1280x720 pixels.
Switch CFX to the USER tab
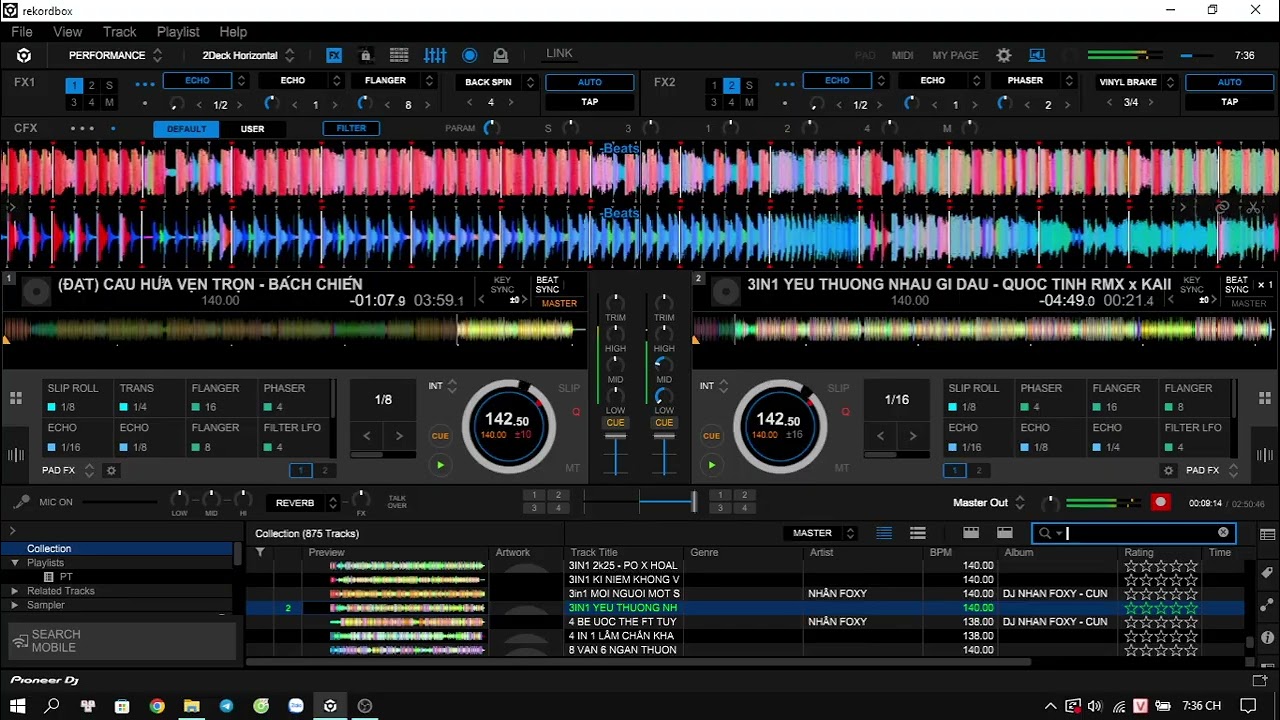pos(253,129)
